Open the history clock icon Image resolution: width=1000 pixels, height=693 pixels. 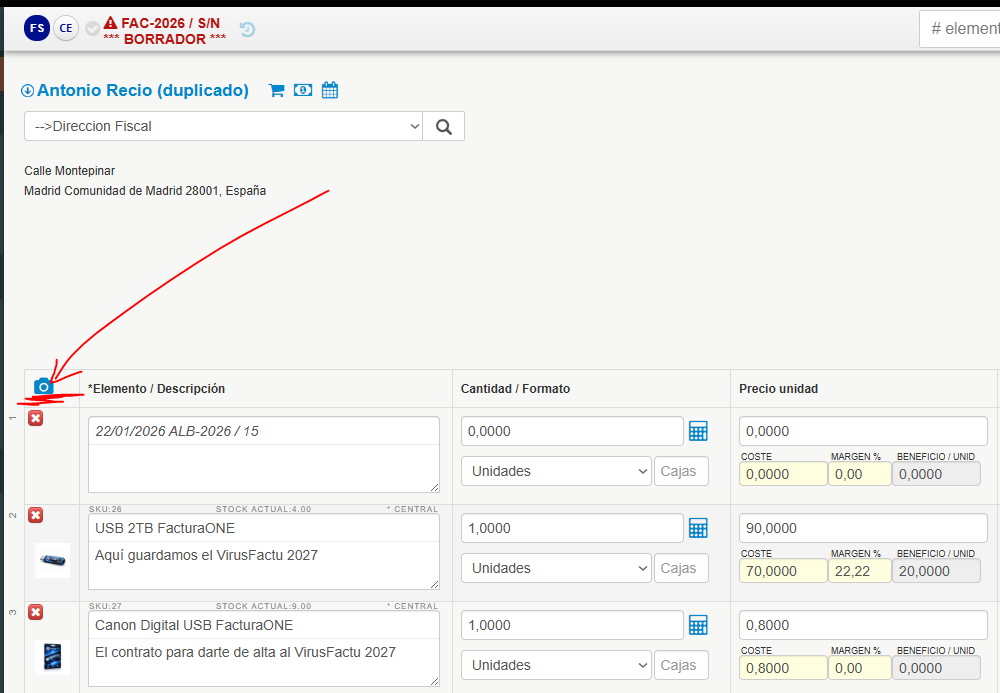tap(247, 29)
